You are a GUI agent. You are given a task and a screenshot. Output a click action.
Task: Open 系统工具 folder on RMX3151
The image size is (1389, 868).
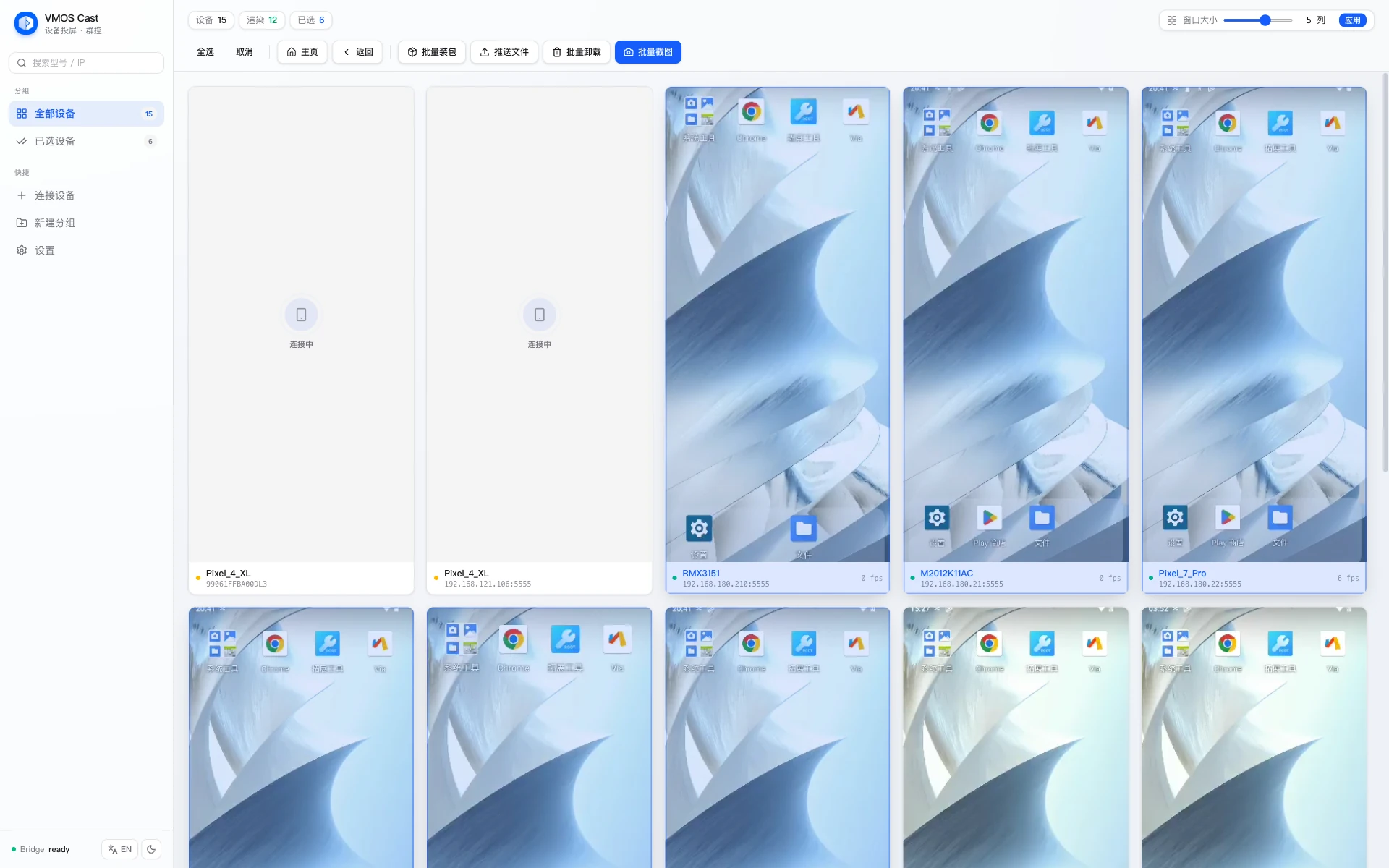(699, 112)
